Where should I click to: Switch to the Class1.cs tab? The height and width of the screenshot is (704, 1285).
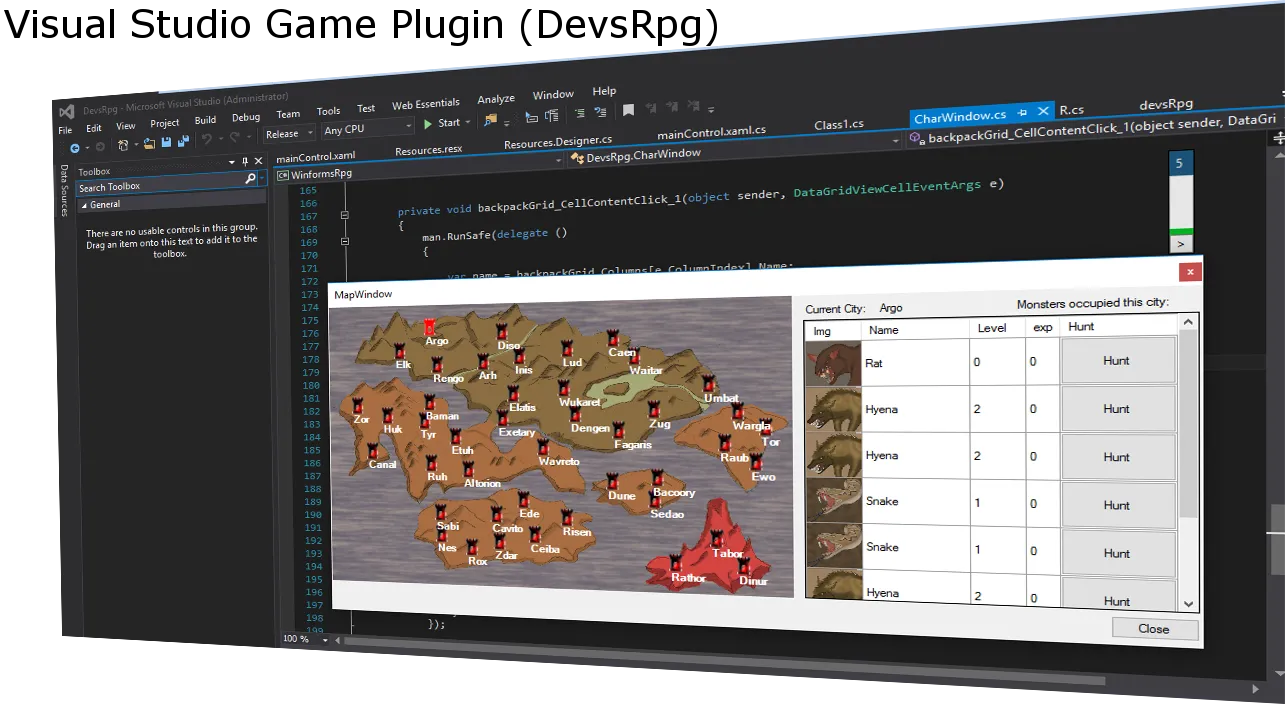click(839, 124)
